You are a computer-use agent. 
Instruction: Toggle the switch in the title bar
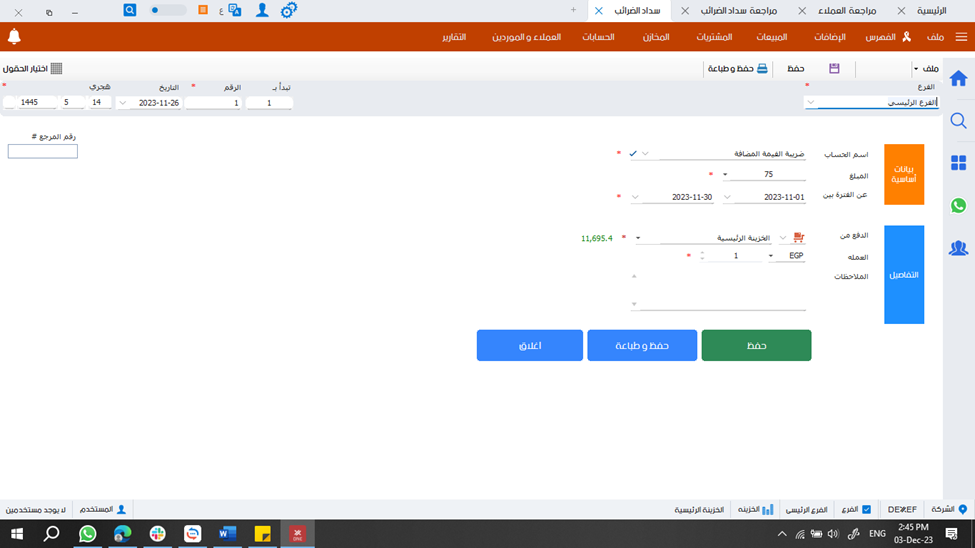pyautogui.click(x=168, y=10)
